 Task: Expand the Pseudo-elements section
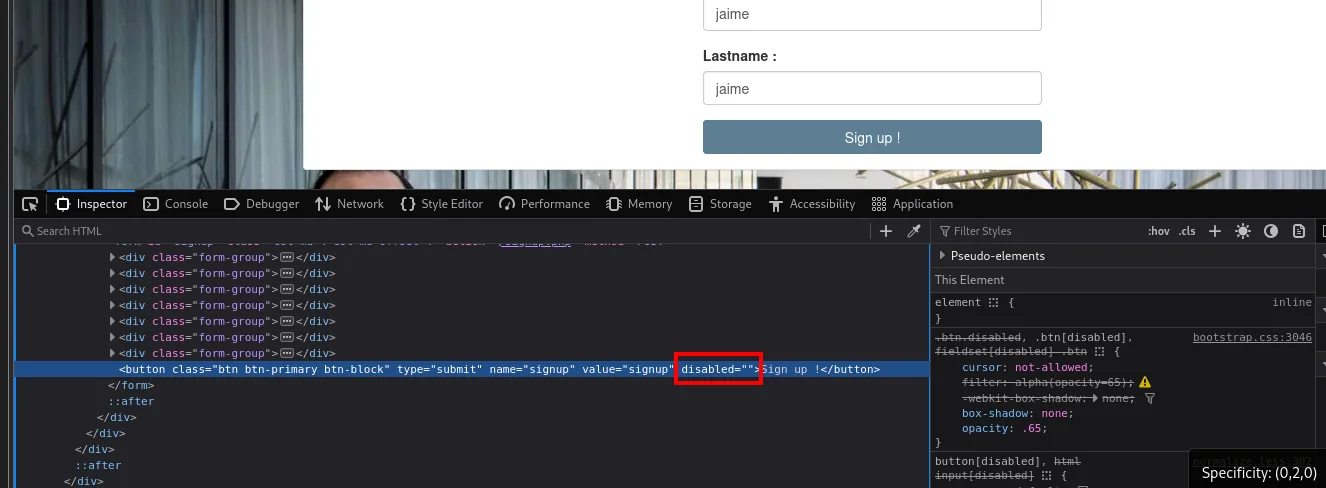click(943, 256)
